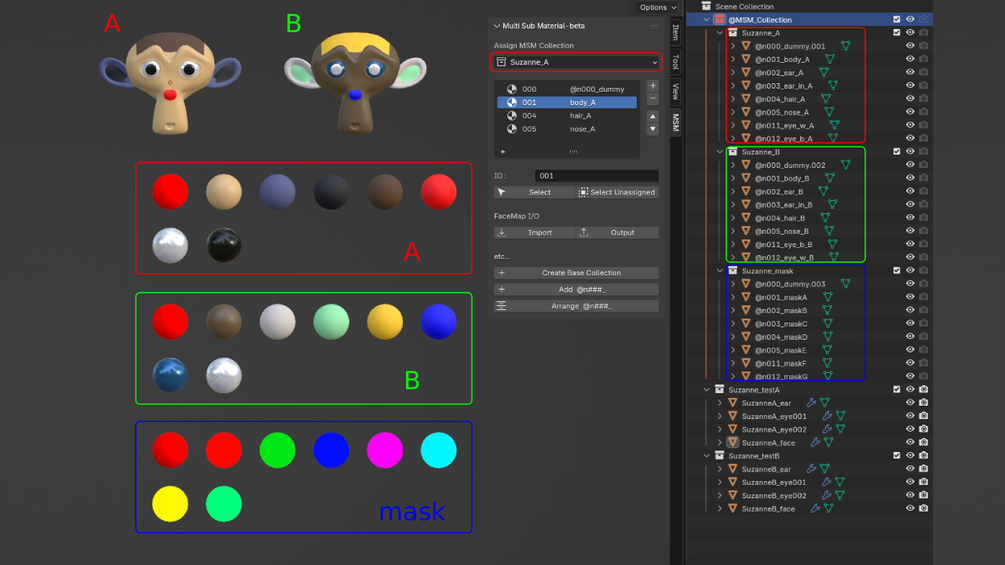
Task: Toggle render camera icon for Suzanne_testA
Action: [x=924, y=389]
